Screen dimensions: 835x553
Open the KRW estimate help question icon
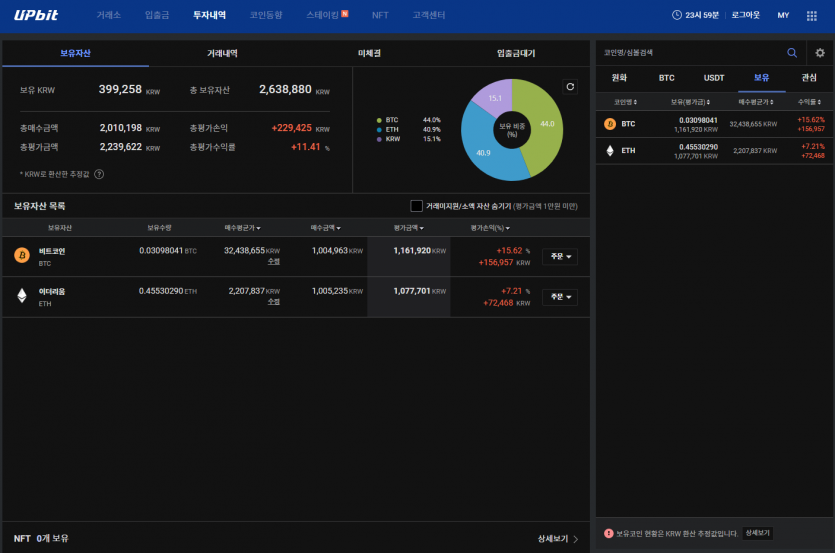[x=99, y=174]
